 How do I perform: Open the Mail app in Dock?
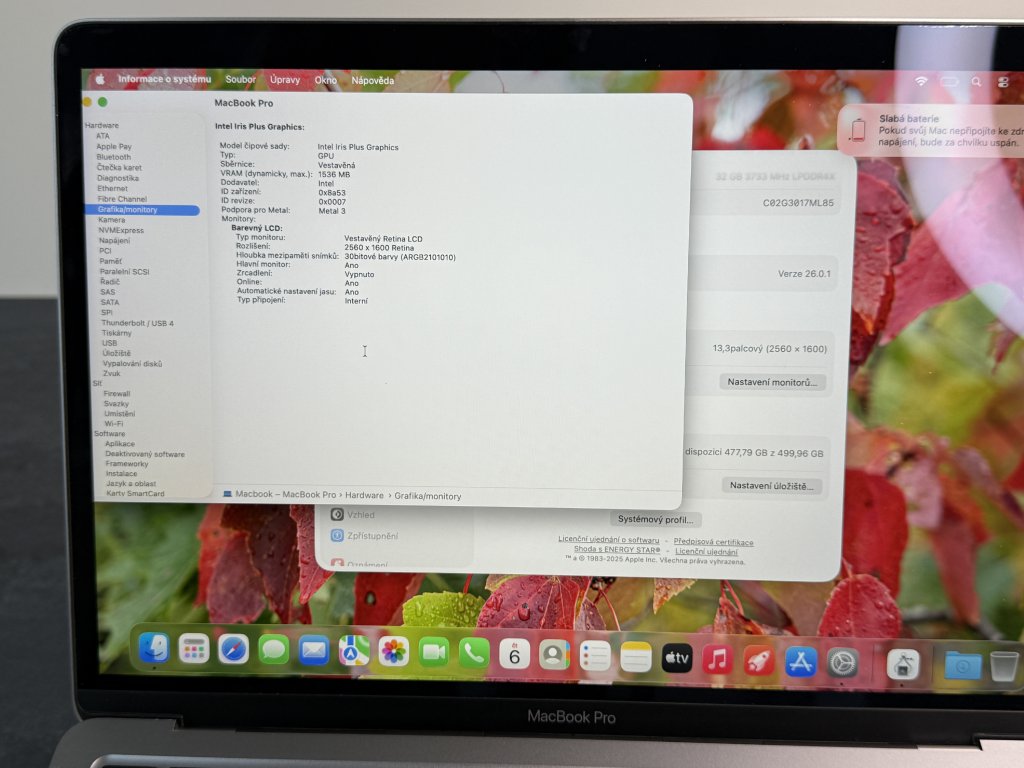314,651
